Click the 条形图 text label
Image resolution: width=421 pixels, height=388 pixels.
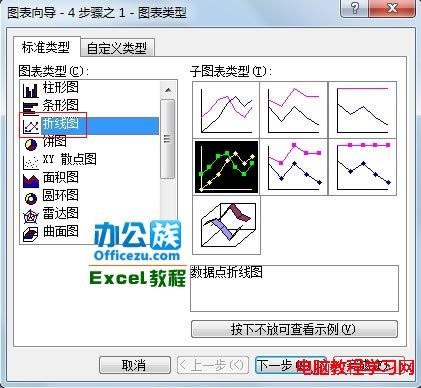61,106
